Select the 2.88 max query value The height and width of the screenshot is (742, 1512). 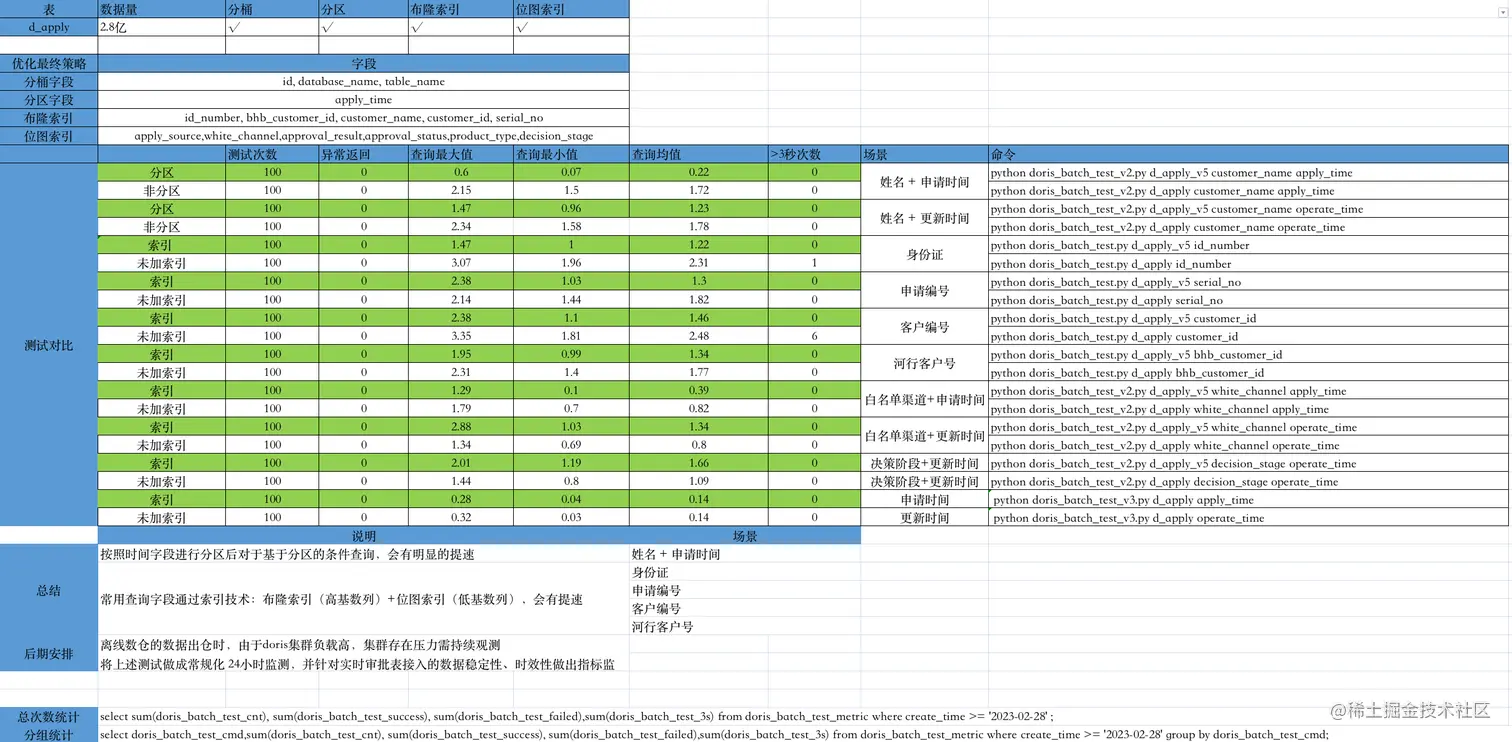[x=461, y=427]
